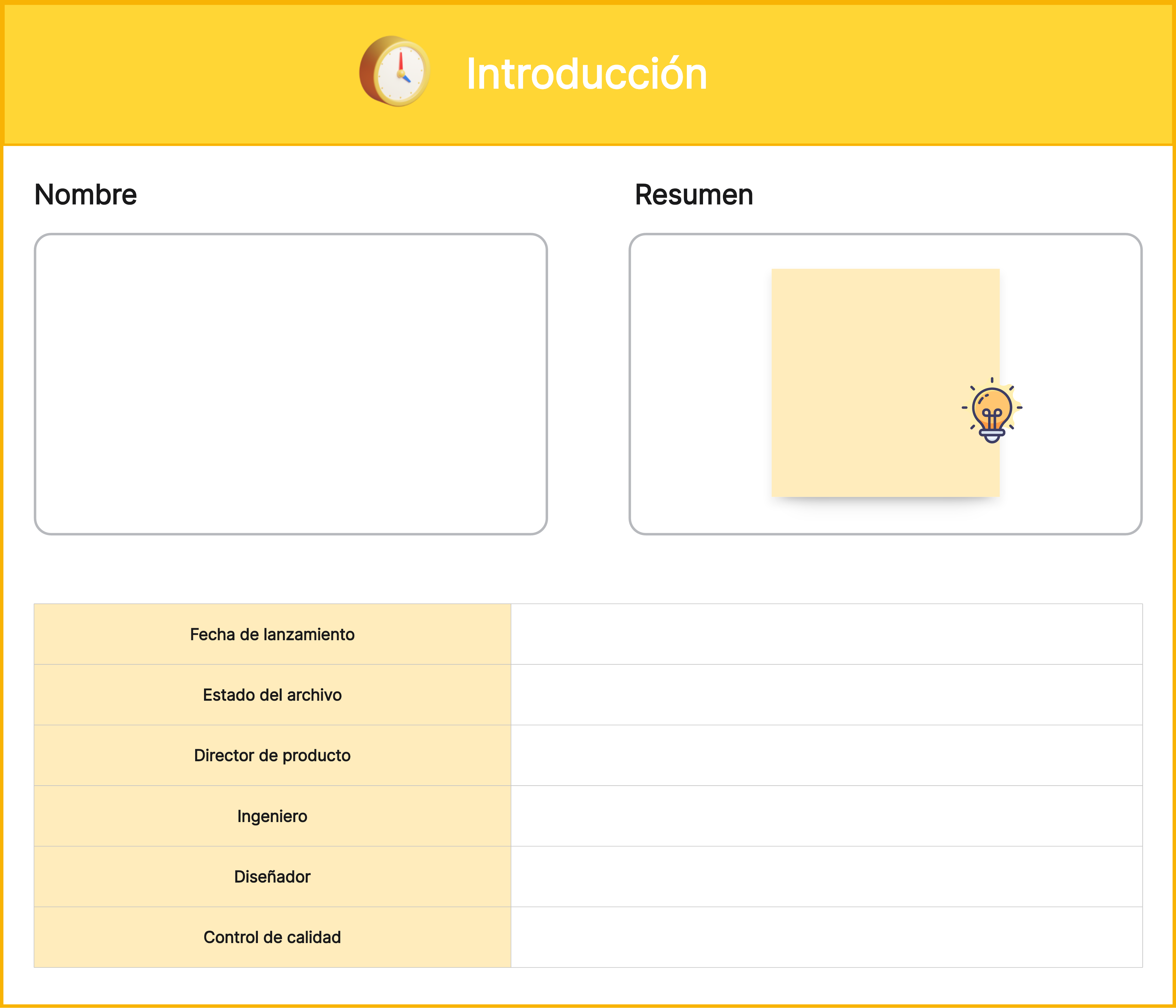Select the Diseñador label cell

coord(272,877)
